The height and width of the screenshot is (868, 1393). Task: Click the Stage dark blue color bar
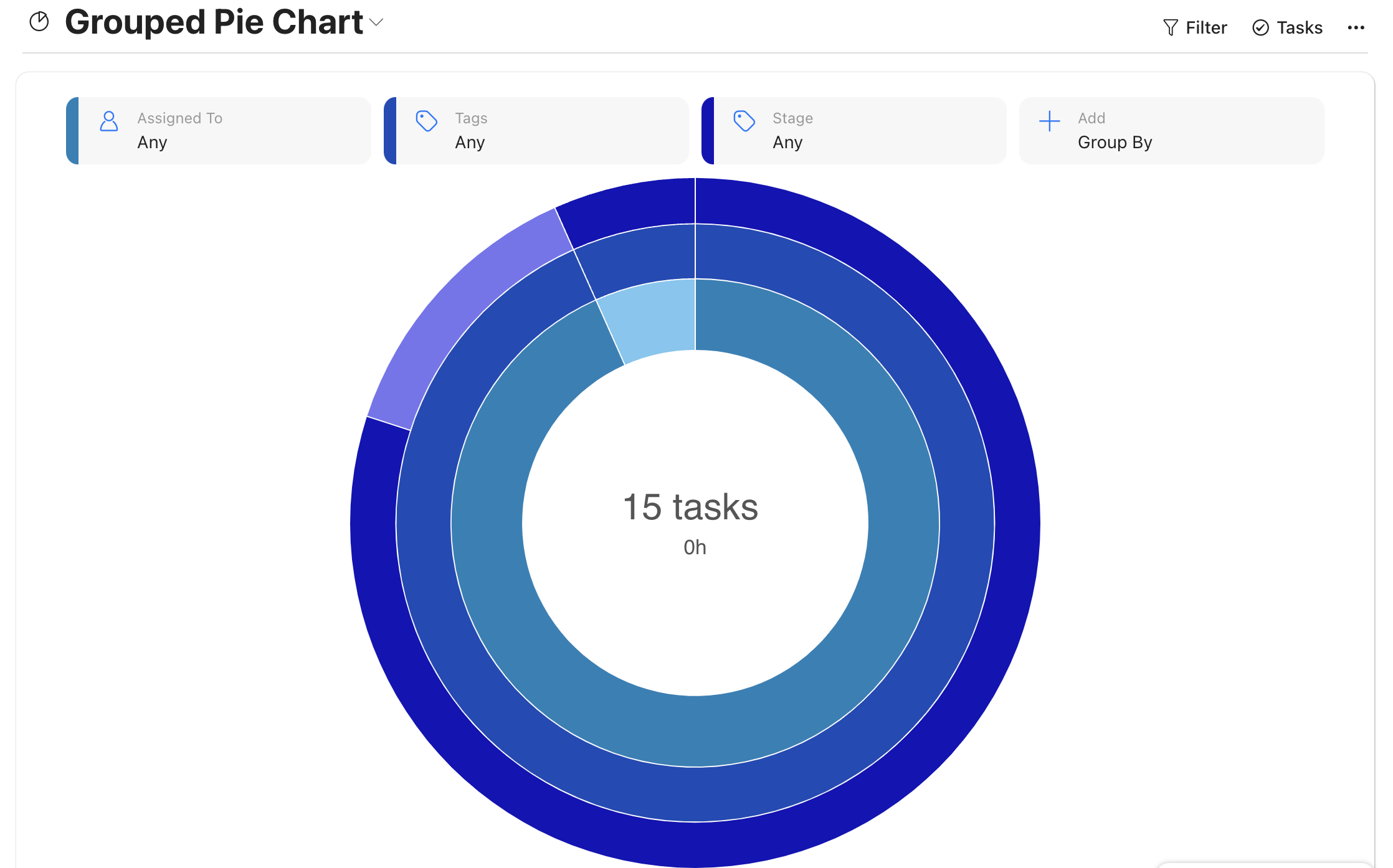click(x=708, y=131)
